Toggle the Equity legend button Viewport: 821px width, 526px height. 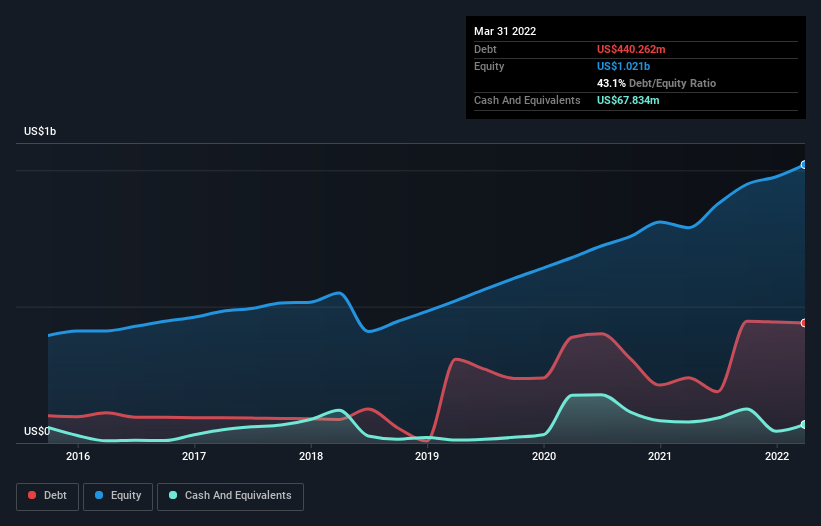point(118,496)
